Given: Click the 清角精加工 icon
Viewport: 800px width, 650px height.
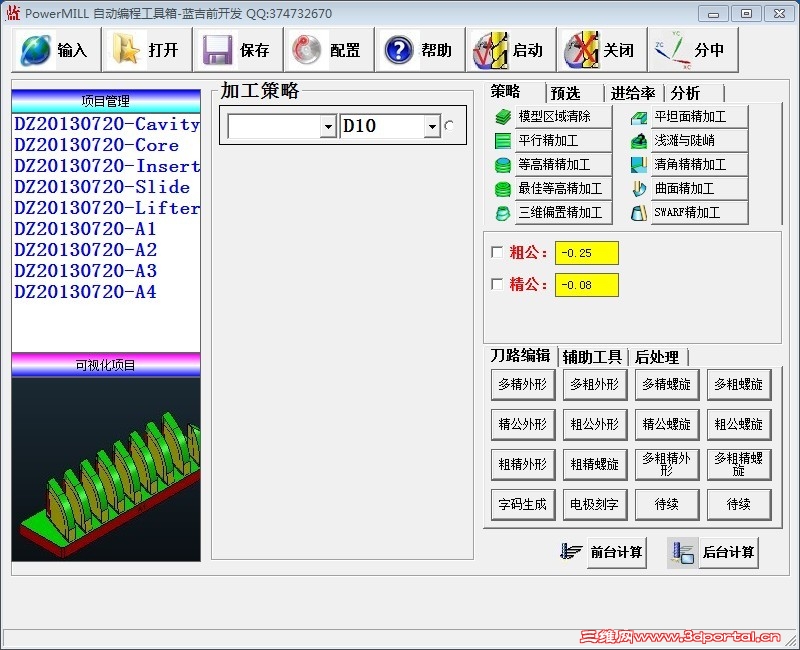Looking at the screenshot, I should [639, 165].
